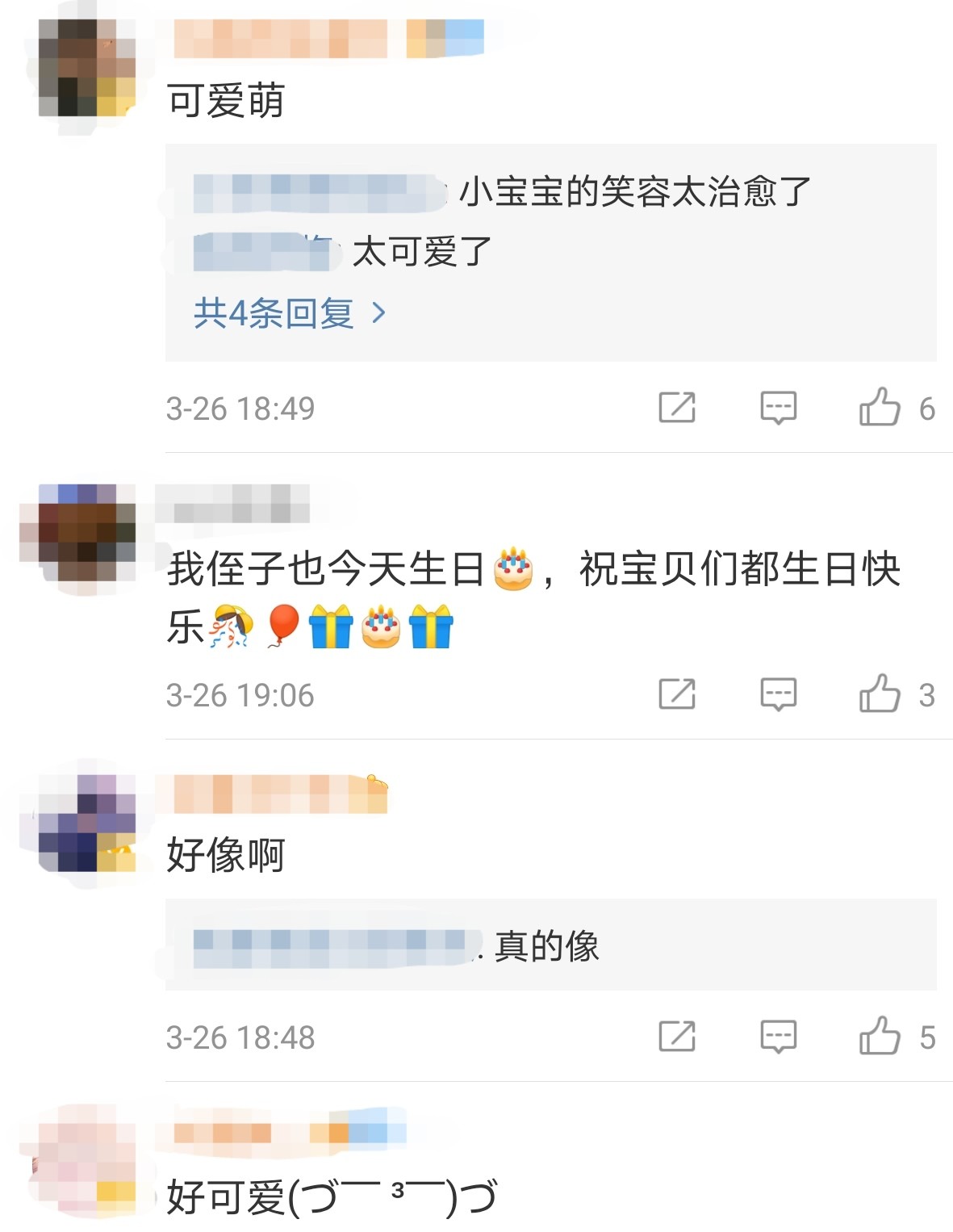The width and height of the screenshot is (953, 1232).
Task: Like the 可爱萌 comment with 6 likes
Action: (x=880, y=407)
